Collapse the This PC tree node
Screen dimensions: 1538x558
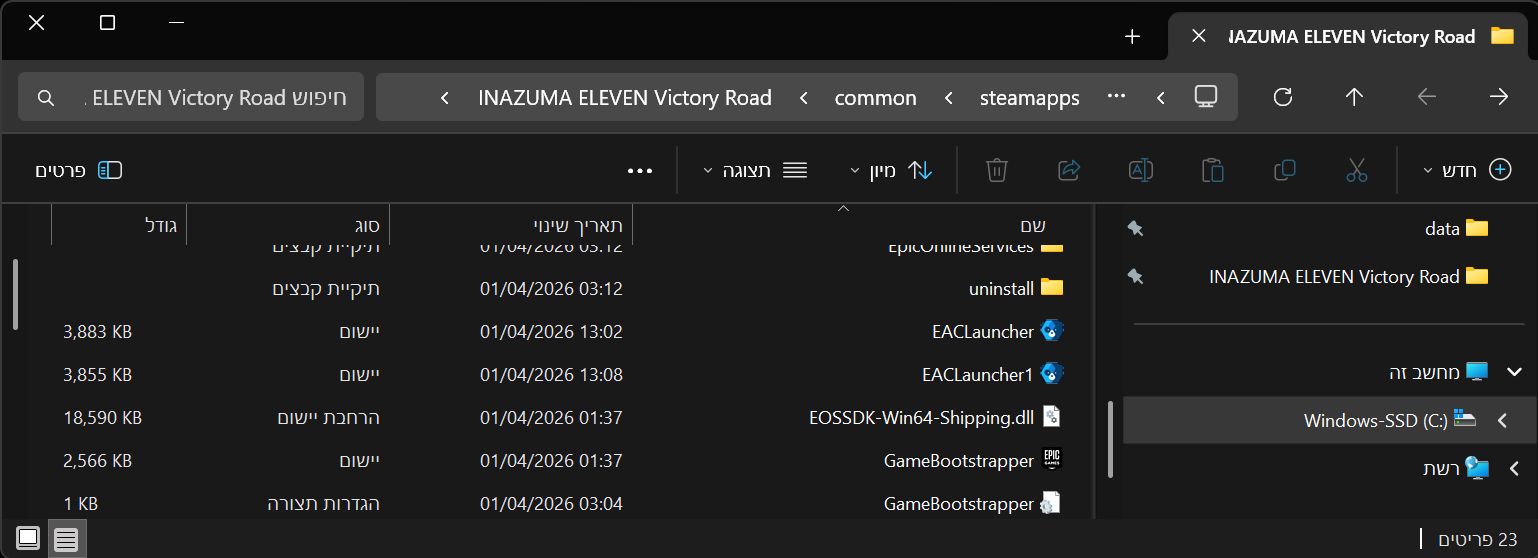coord(1515,372)
